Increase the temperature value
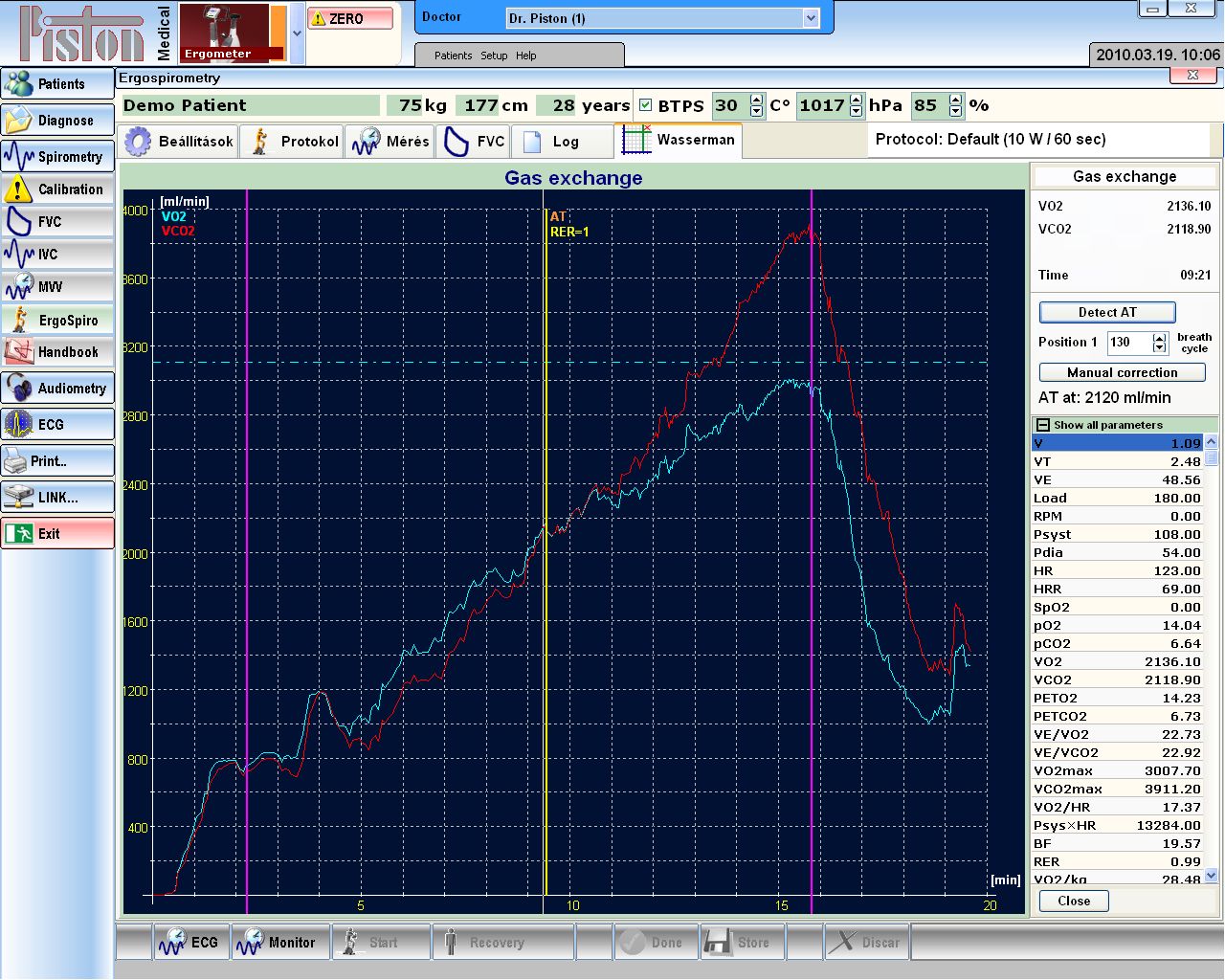 click(757, 100)
